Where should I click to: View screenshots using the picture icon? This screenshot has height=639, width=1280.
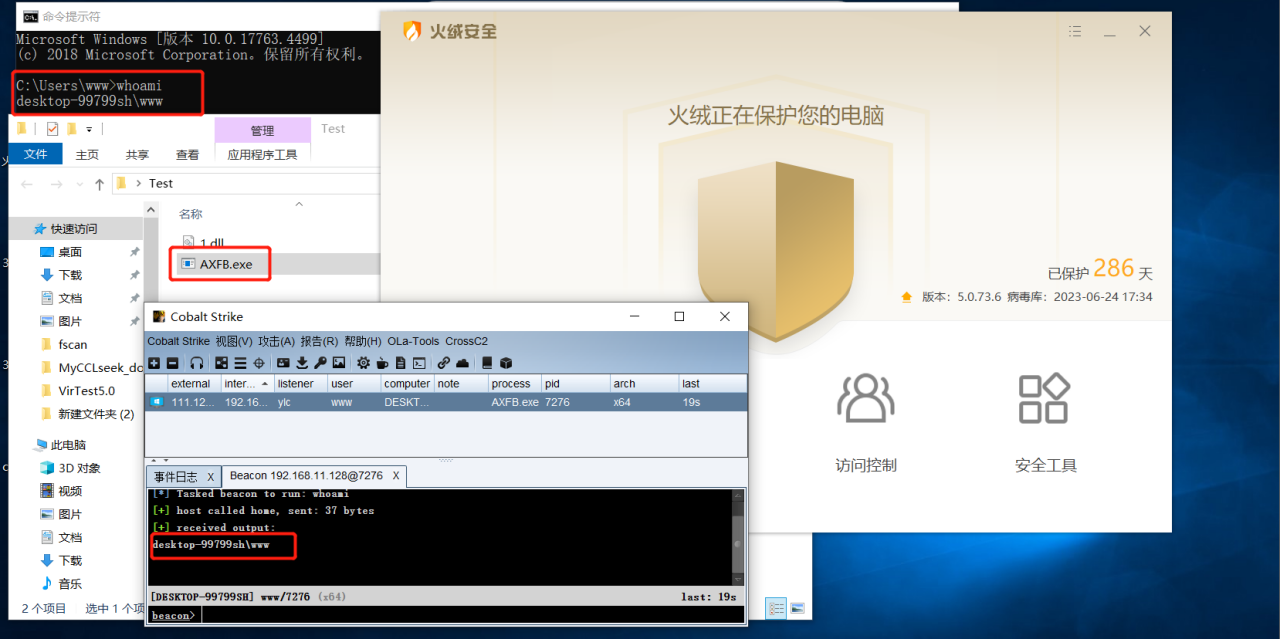339,363
